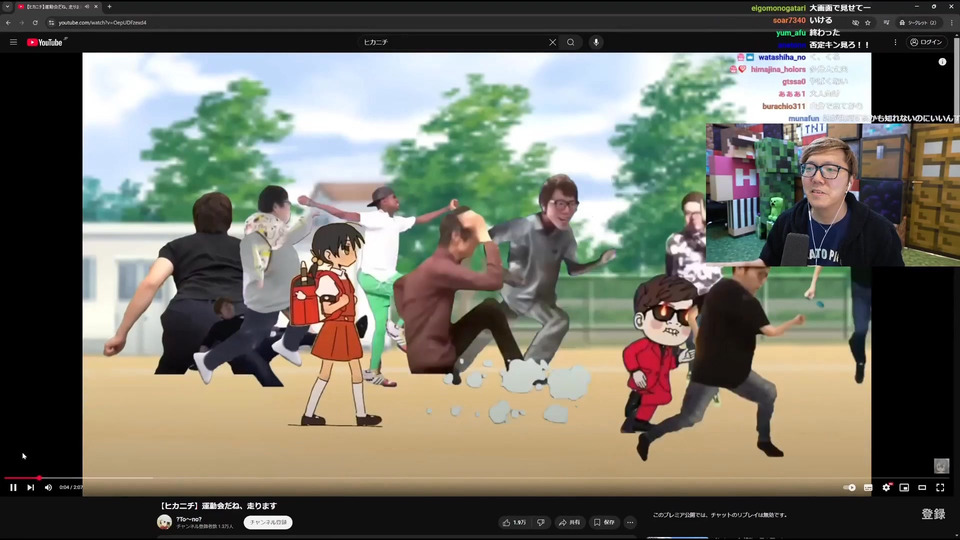Go to YouTube home via logo
960x540 pixels.
[46, 42]
